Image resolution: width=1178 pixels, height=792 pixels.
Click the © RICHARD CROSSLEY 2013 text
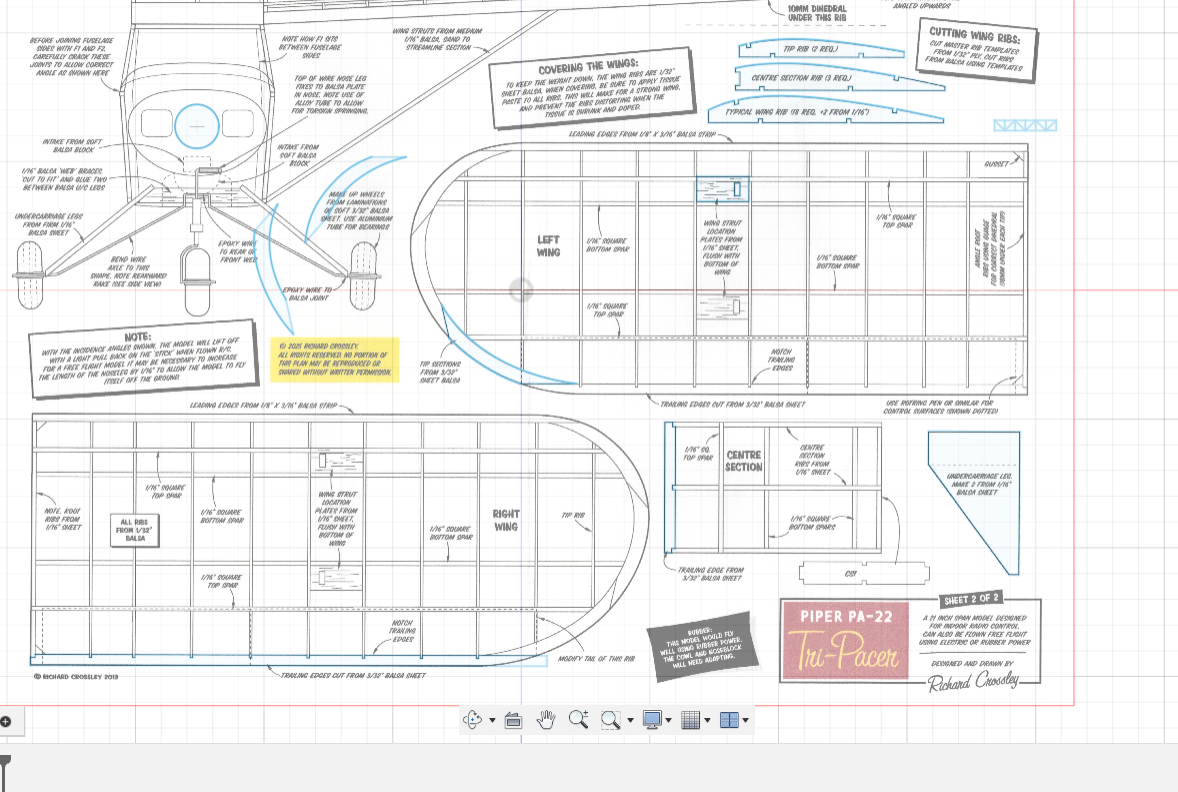[76, 676]
